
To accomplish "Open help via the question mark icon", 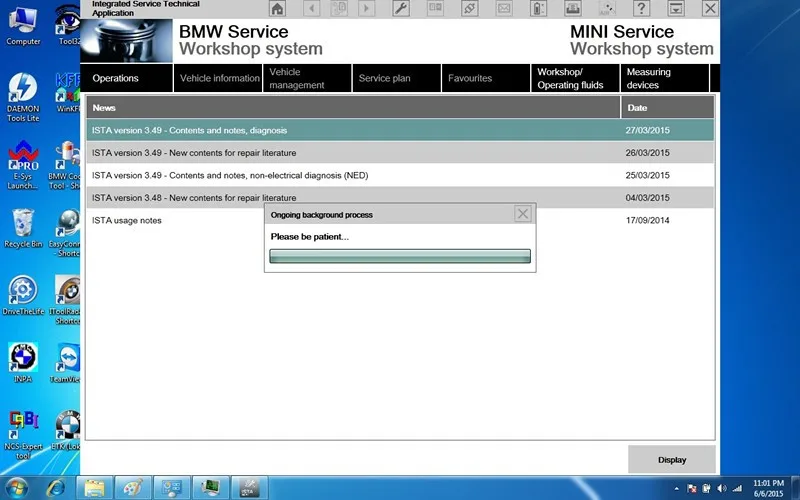I will pos(641,8).
